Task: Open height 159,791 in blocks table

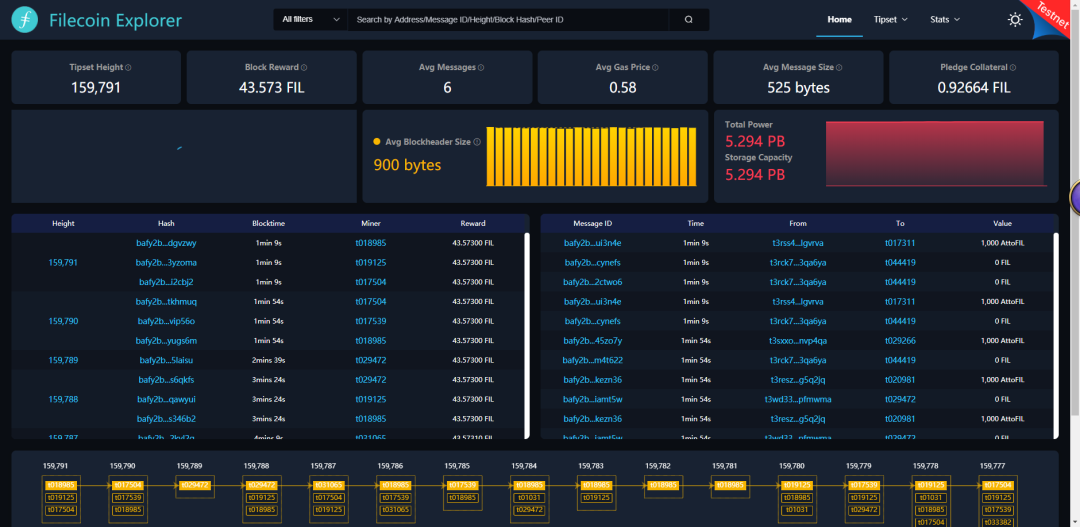Action: pyautogui.click(x=63, y=262)
